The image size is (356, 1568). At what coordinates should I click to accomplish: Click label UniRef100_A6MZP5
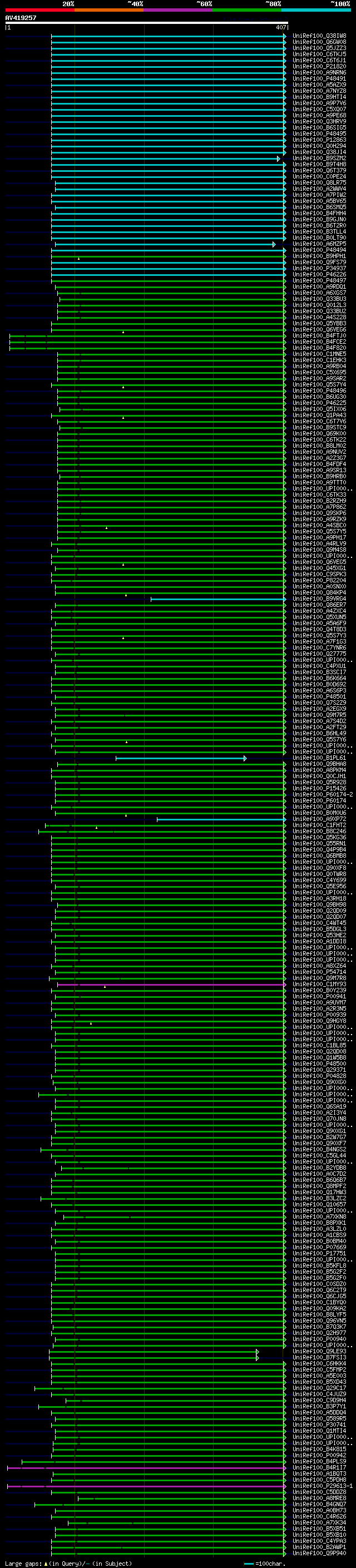tap(319, 244)
